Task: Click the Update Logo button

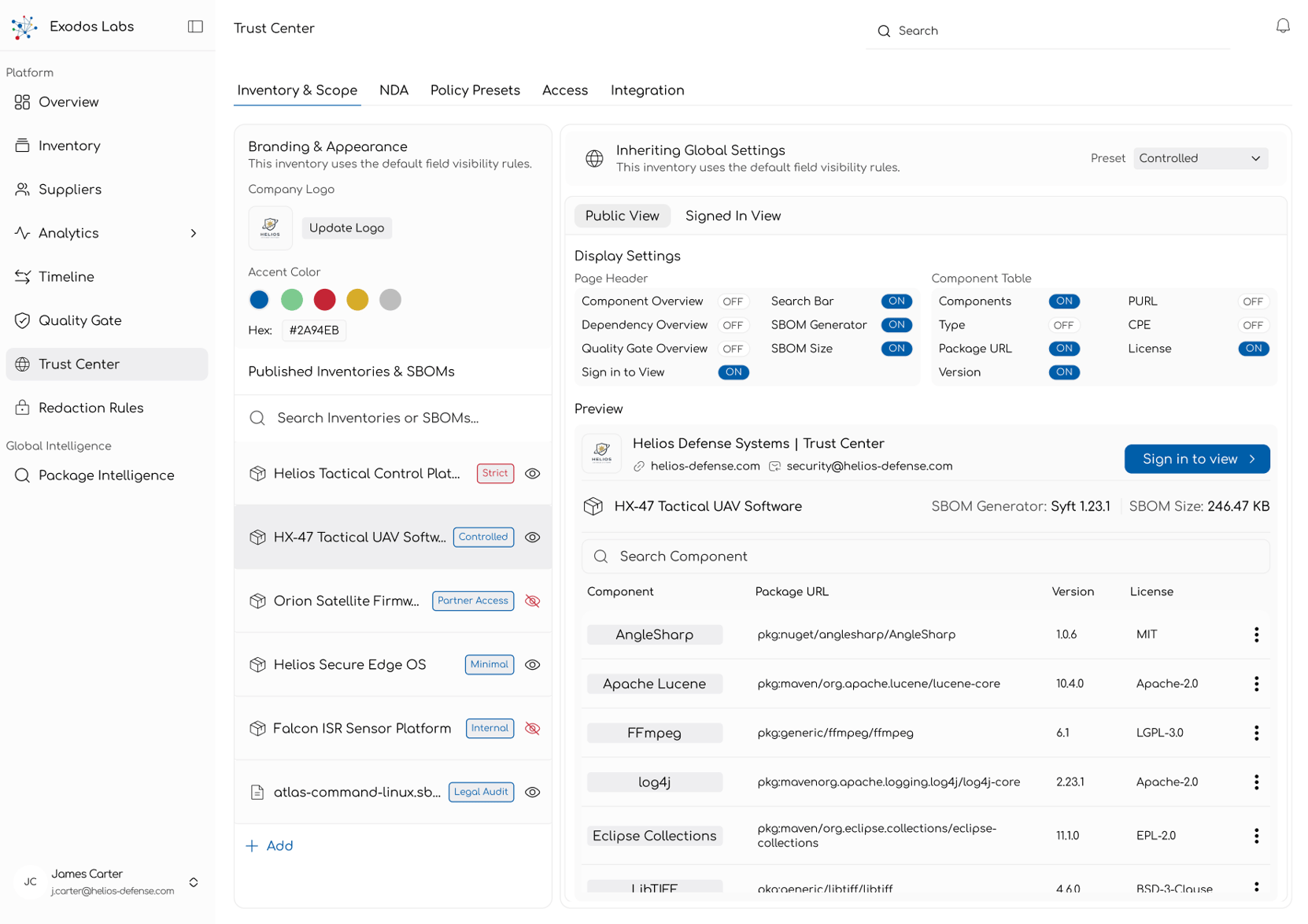Action: [x=346, y=228]
